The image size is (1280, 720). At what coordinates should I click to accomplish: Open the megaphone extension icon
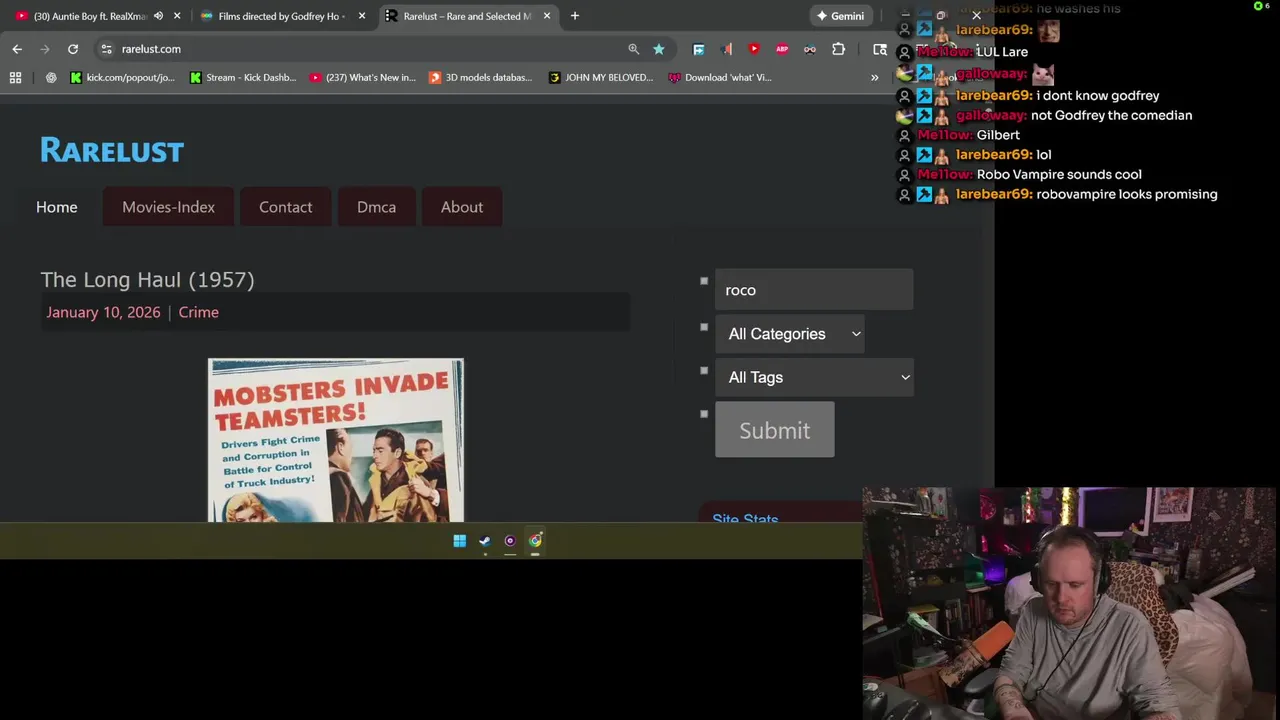pyautogui.click(x=727, y=49)
